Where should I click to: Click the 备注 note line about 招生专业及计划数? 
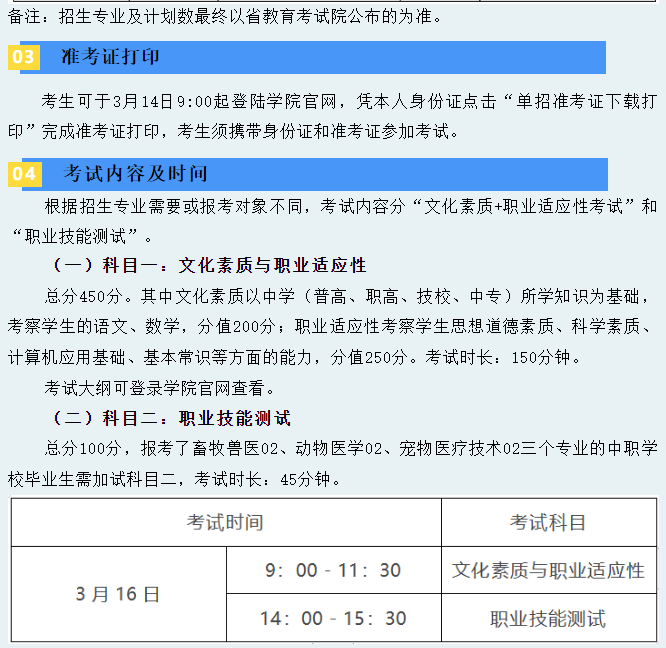click(225, 17)
